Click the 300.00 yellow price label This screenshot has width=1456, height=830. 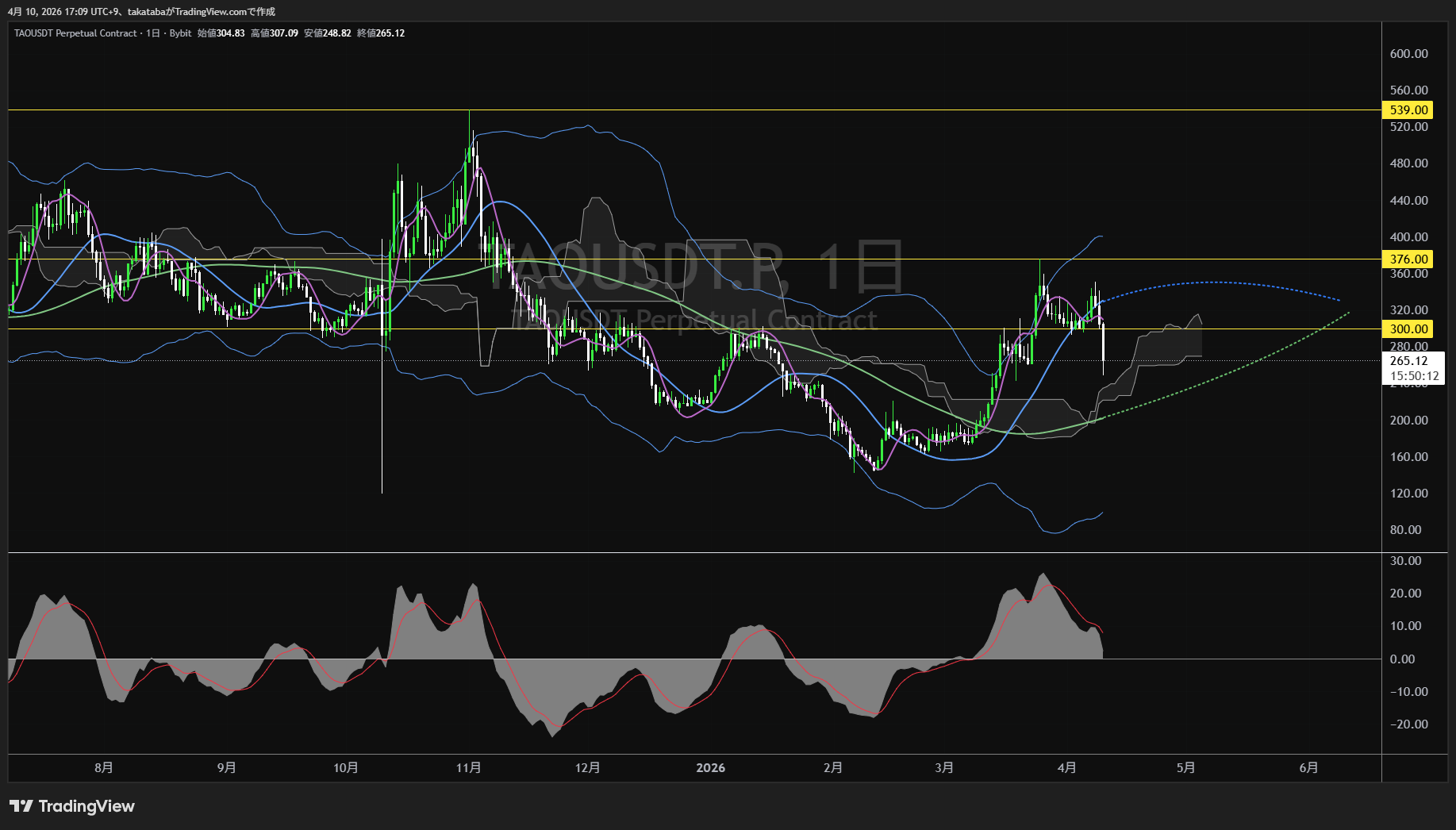point(1408,329)
